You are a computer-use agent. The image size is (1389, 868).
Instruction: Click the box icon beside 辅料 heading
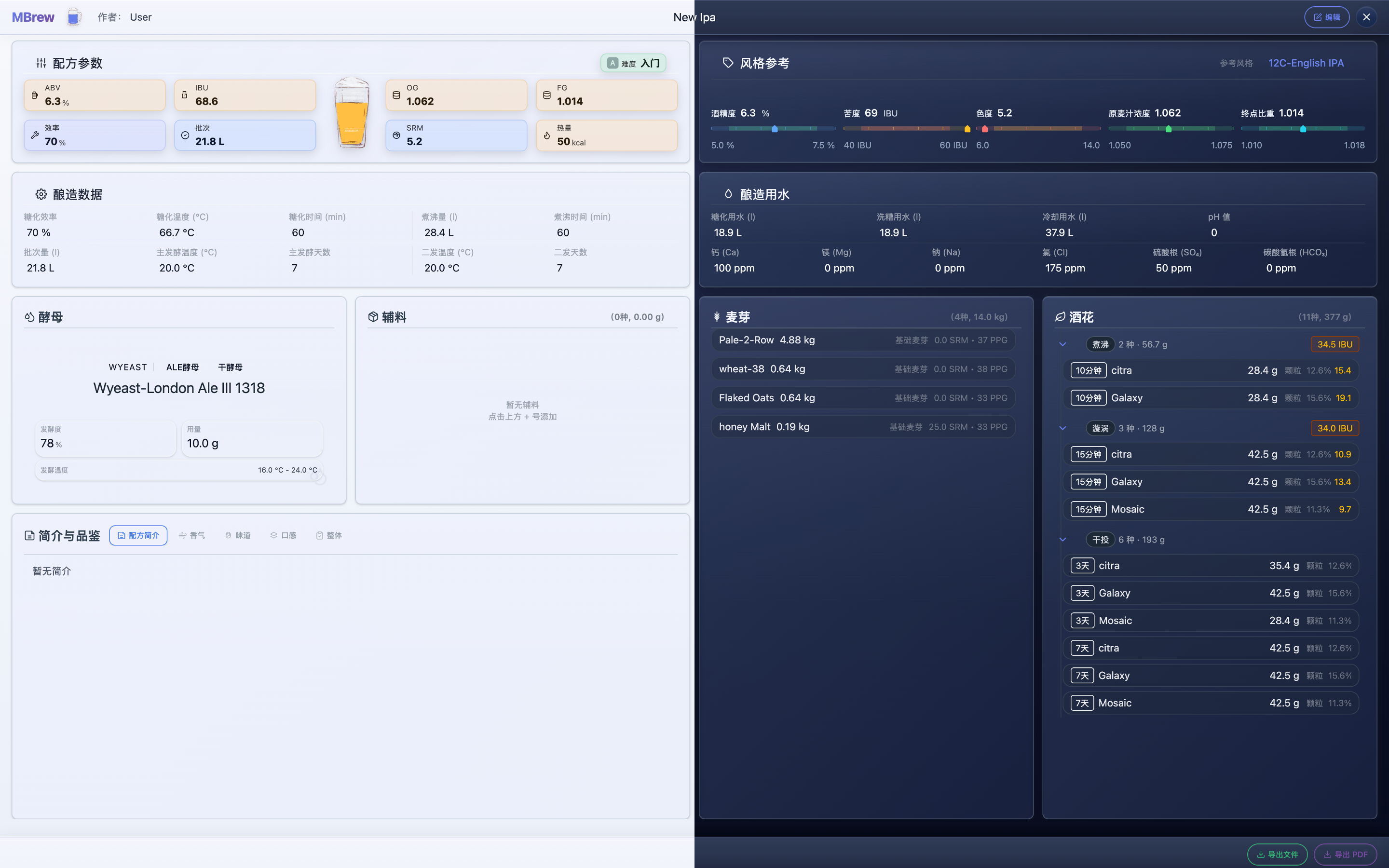(373, 317)
